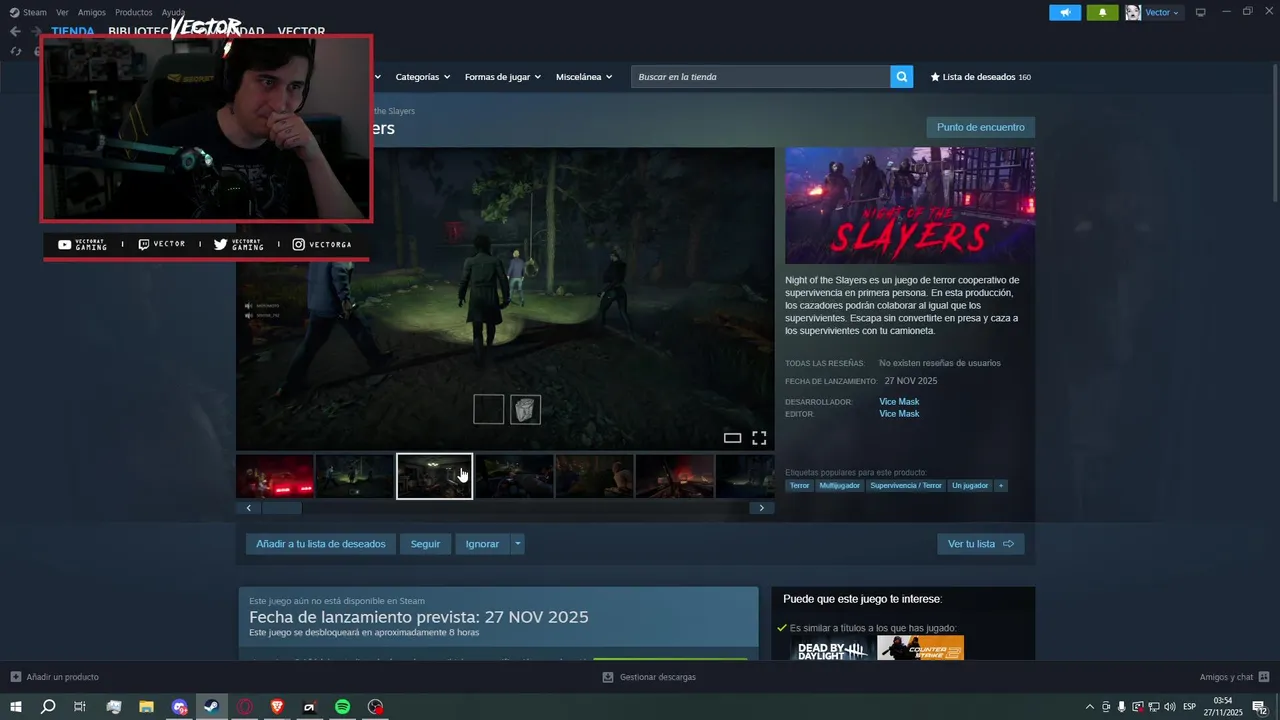1280x720 pixels.
Task: Open developer Vice Mask link
Action: point(899,402)
